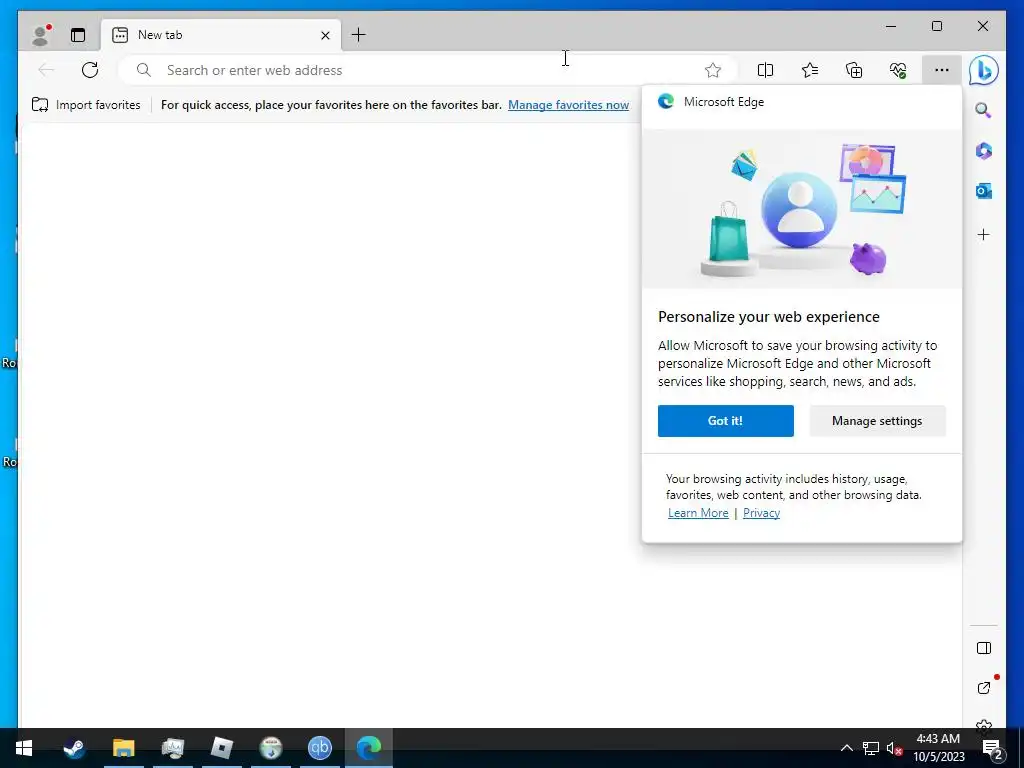Open a new tab with plus button

(359, 35)
